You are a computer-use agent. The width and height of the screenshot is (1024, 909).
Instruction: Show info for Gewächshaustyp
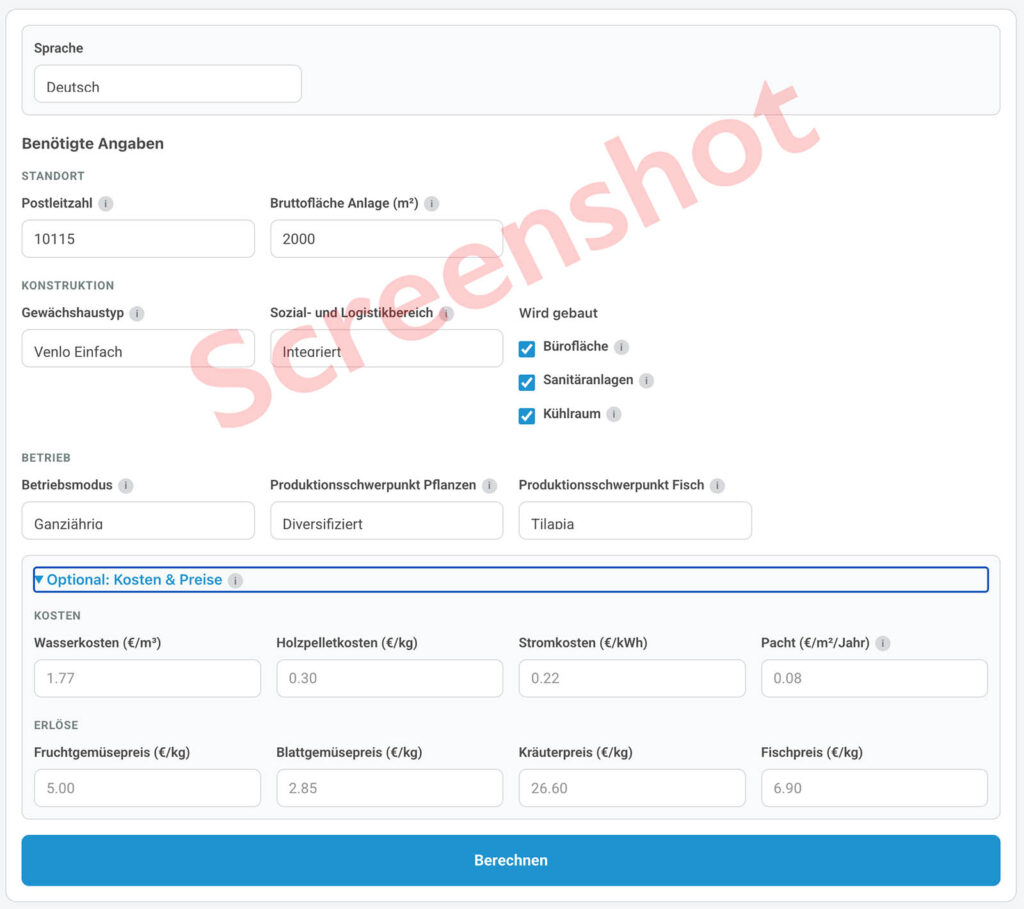[x=137, y=314]
